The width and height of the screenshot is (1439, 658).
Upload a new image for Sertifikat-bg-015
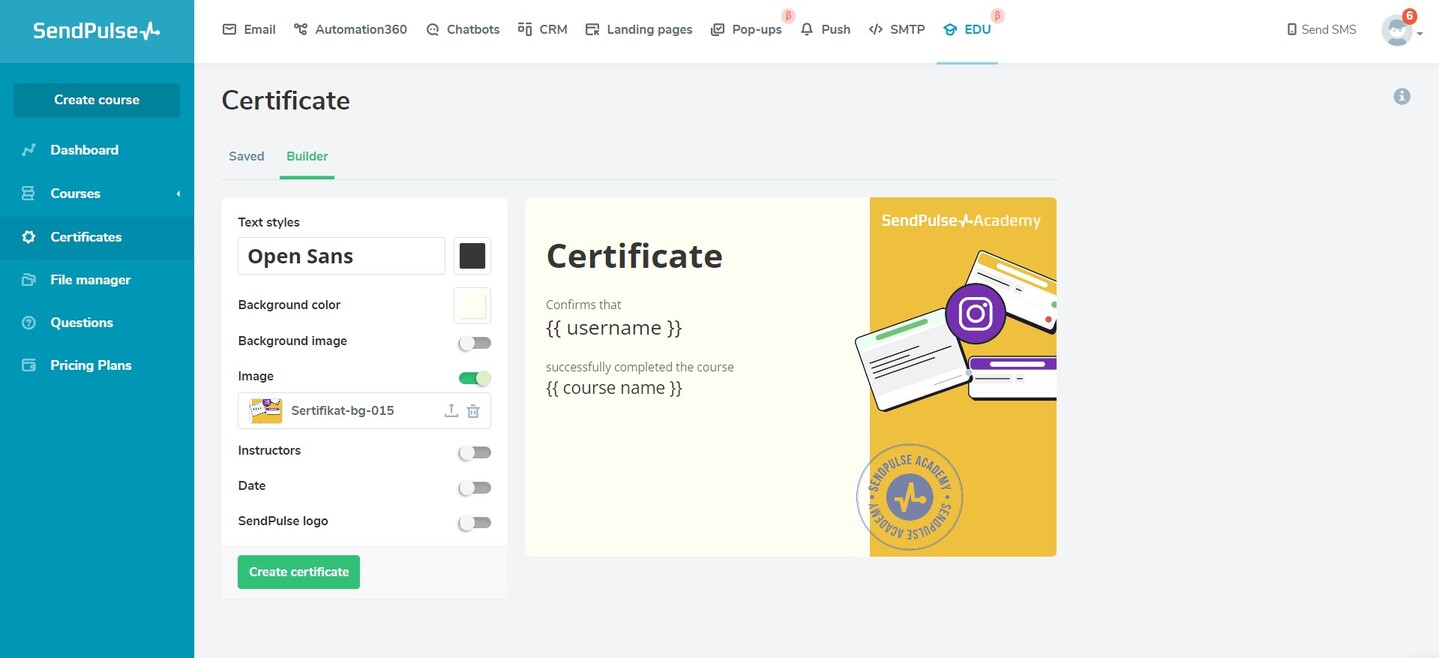point(451,410)
